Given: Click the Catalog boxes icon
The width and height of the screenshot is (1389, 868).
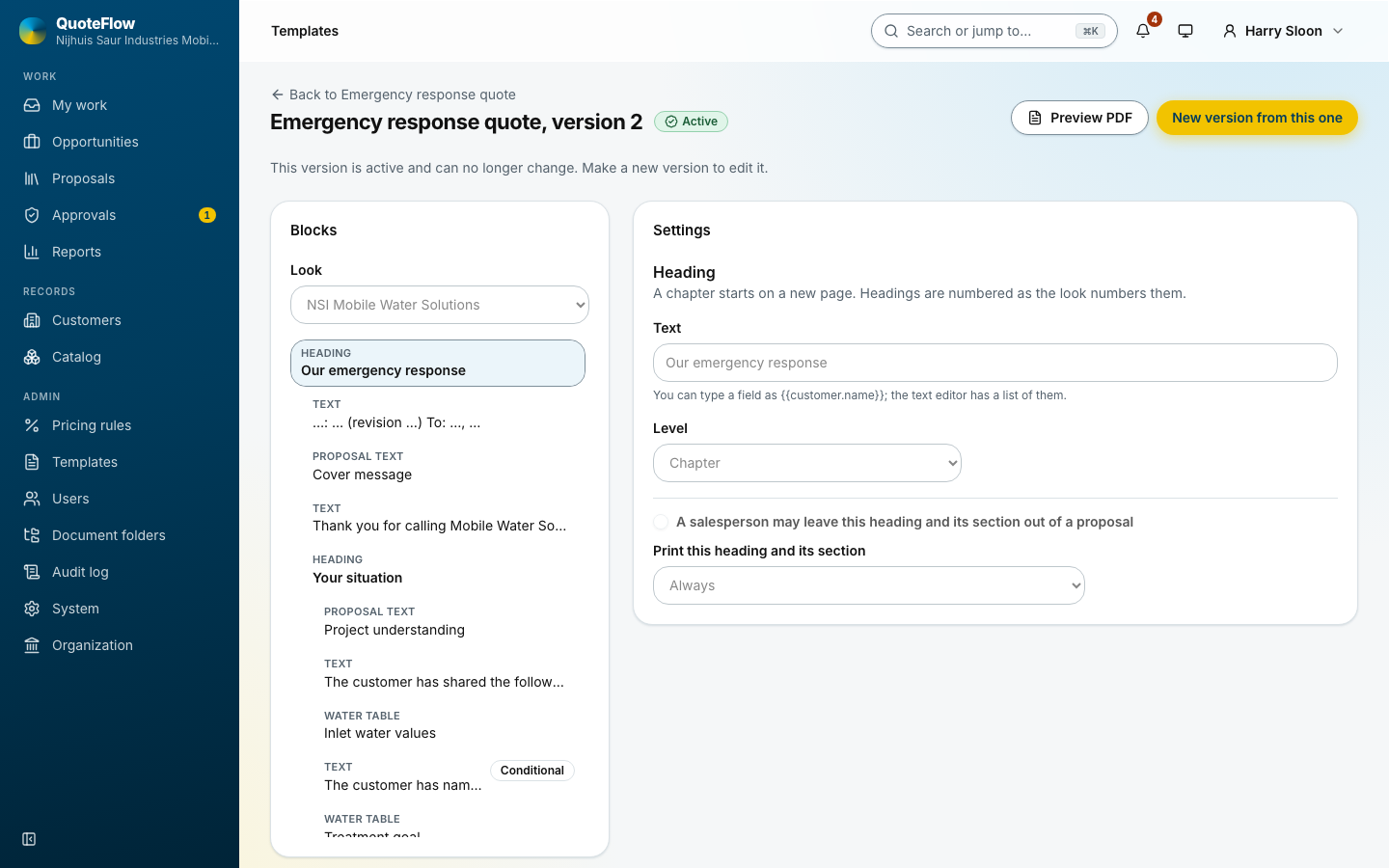Looking at the screenshot, I should click(x=32, y=357).
